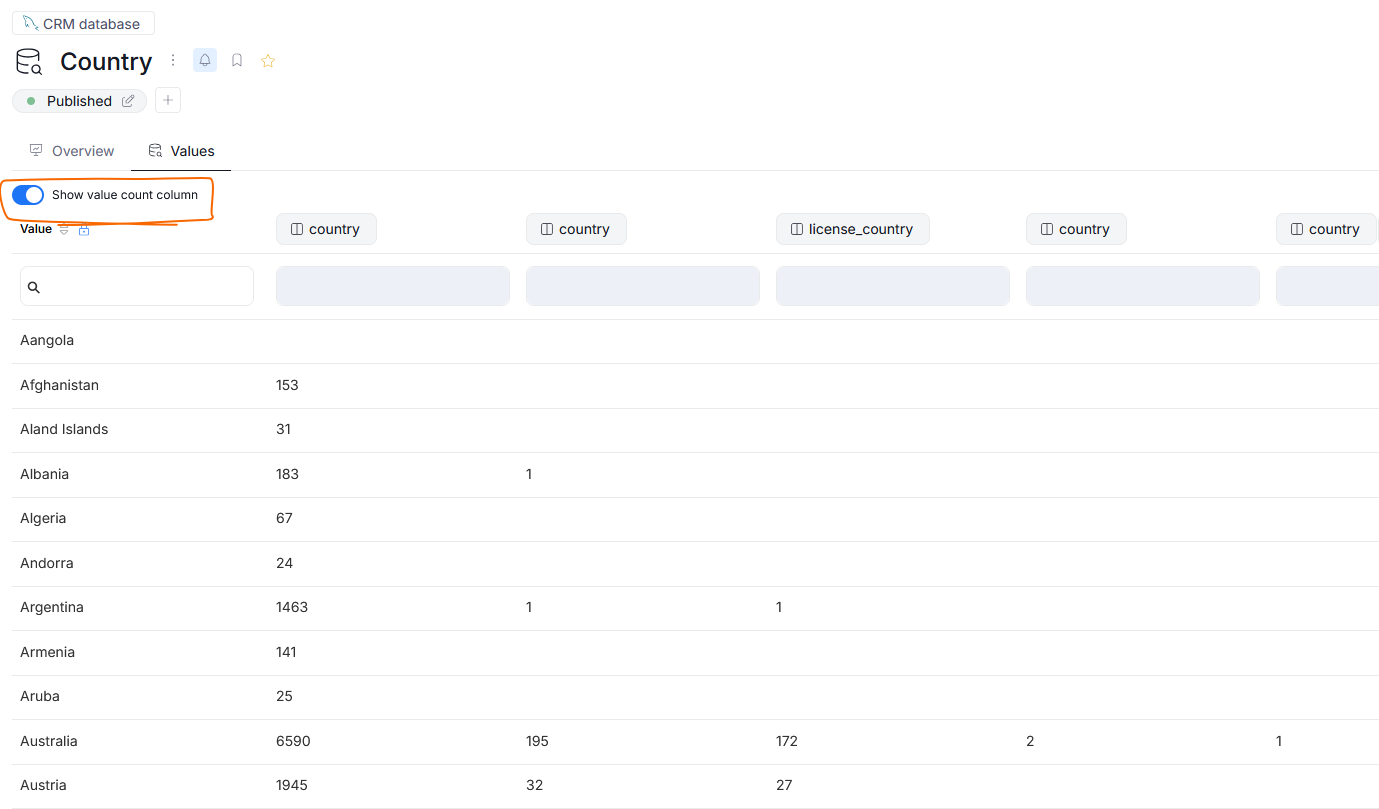Click the filter box under license_country

tap(892, 286)
